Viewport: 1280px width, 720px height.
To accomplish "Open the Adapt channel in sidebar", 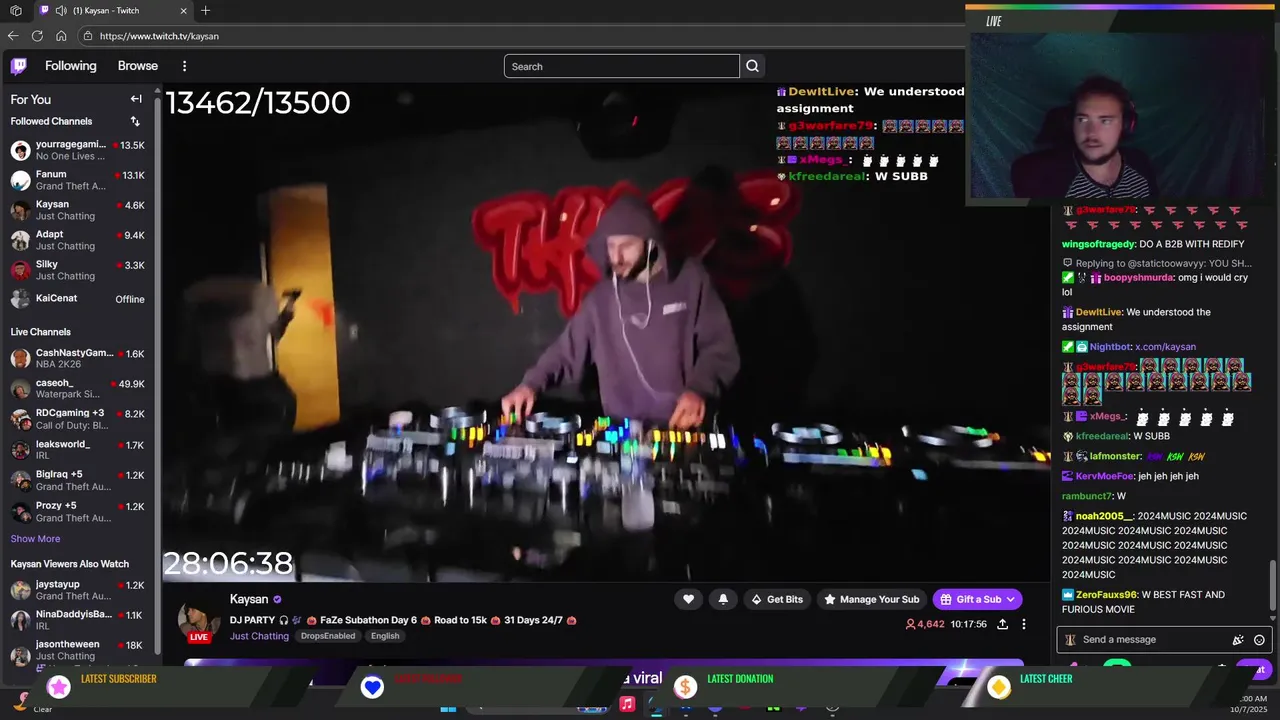I will tap(78, 240).
